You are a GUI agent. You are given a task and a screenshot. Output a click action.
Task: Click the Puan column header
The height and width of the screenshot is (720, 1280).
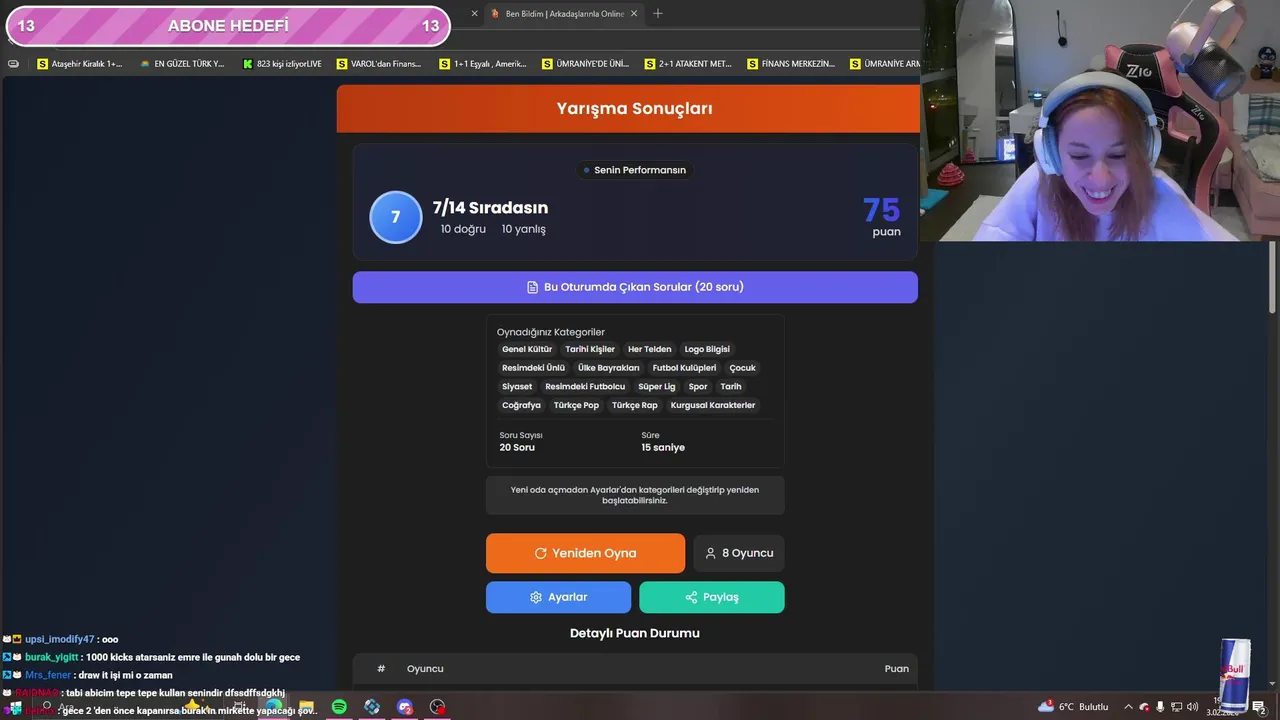point(896,669)
